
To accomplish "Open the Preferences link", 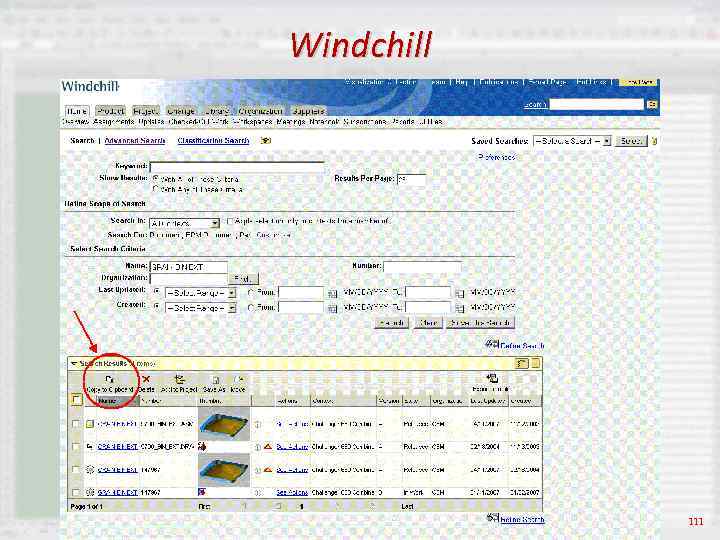I will pyautogui.click(x=496, y=157).
